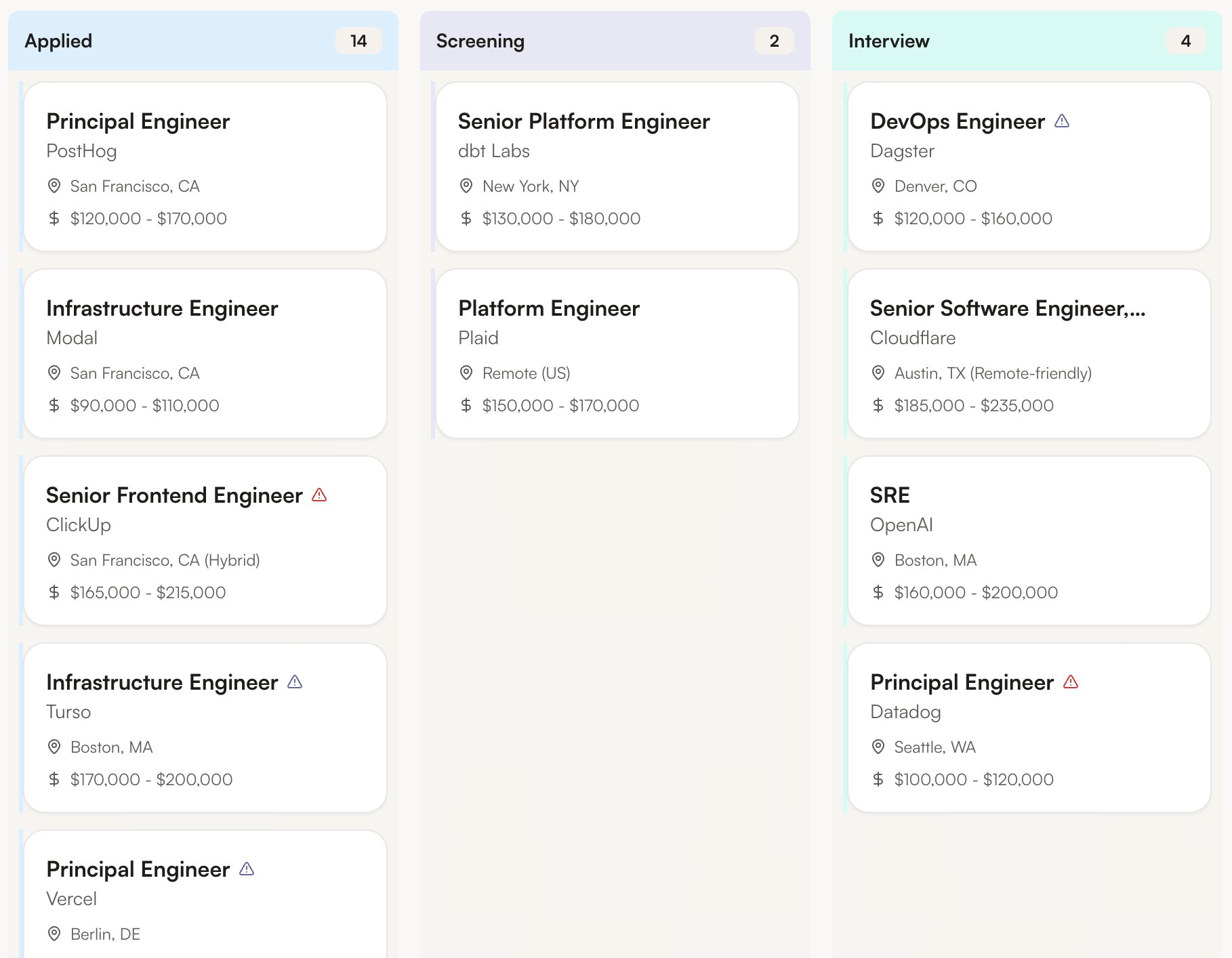Open the DevOps Engineer title
Image resolution: width=1232 pixels, height=958 pixels.
click(x=958, y=121)
